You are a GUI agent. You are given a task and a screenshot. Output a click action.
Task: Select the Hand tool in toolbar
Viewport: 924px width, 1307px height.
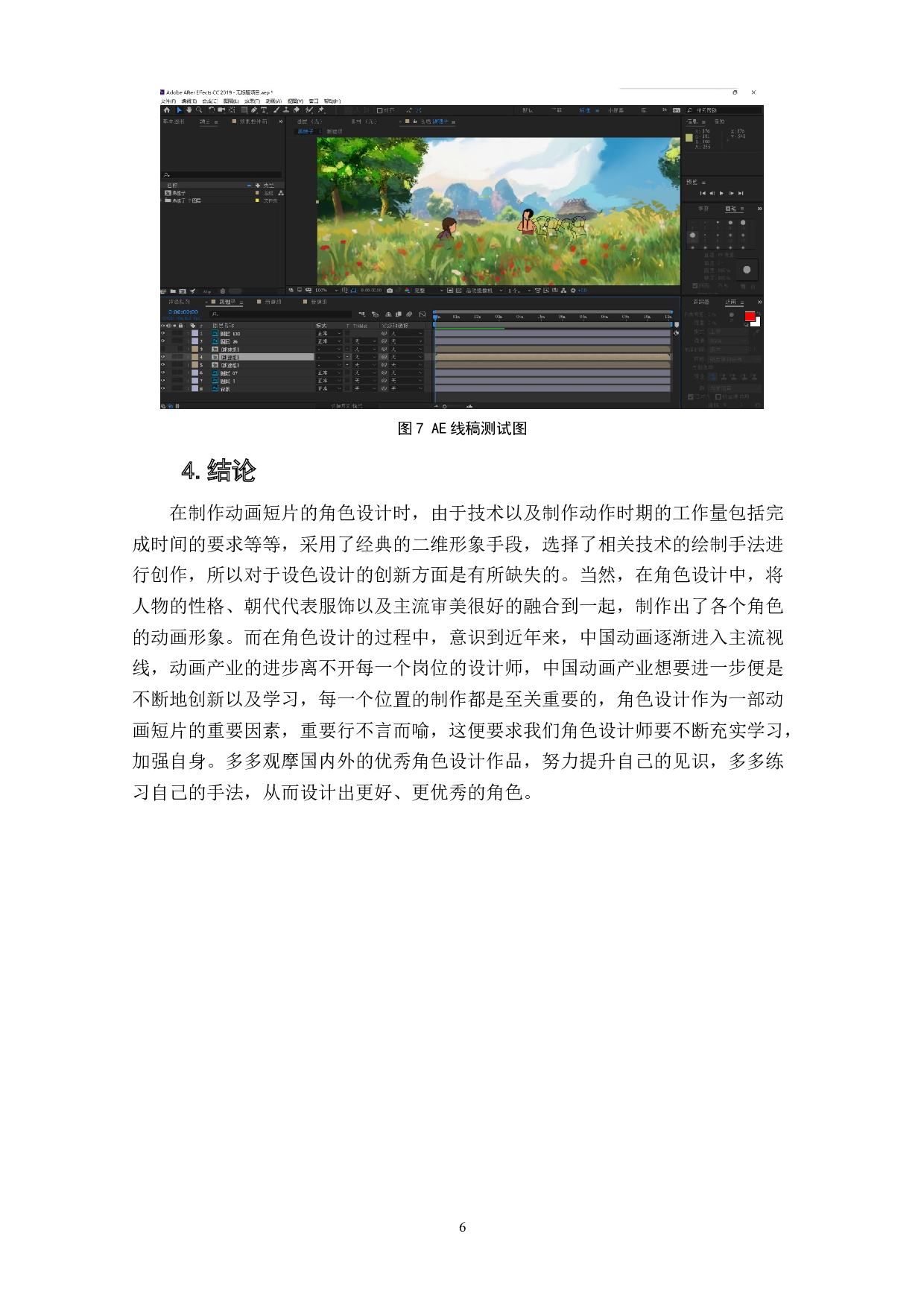coord(189,110)
